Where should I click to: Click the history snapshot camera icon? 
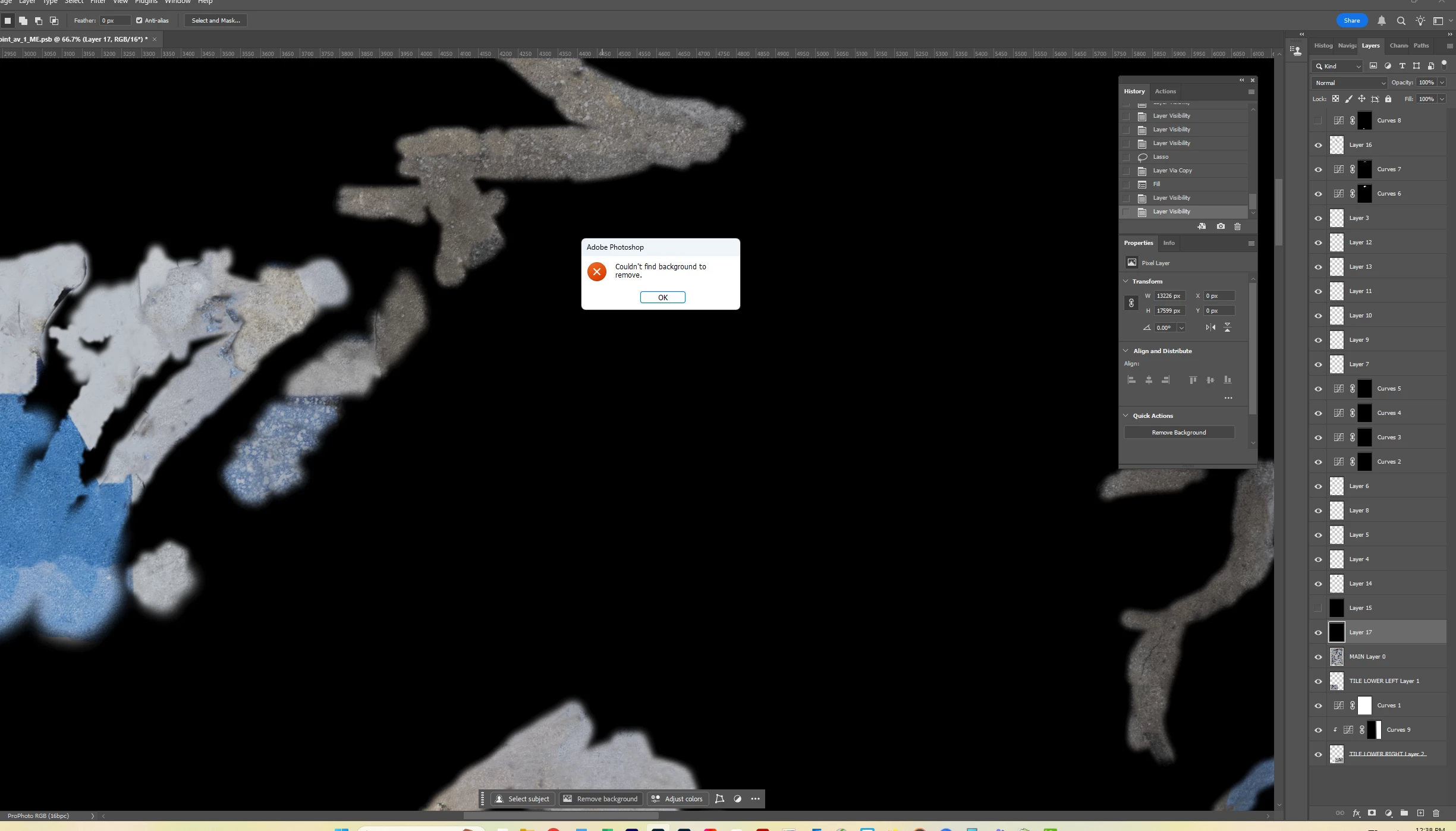point(1221,226)
